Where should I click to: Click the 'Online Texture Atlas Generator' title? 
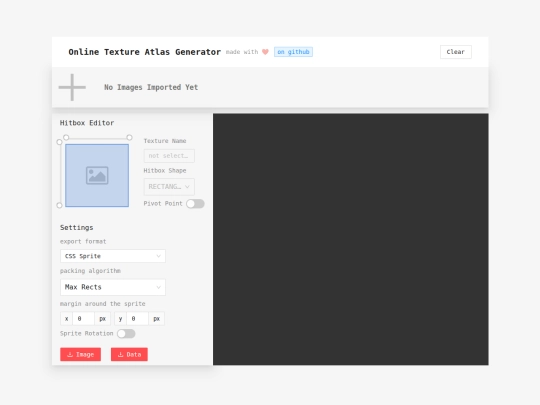point(145,52)
